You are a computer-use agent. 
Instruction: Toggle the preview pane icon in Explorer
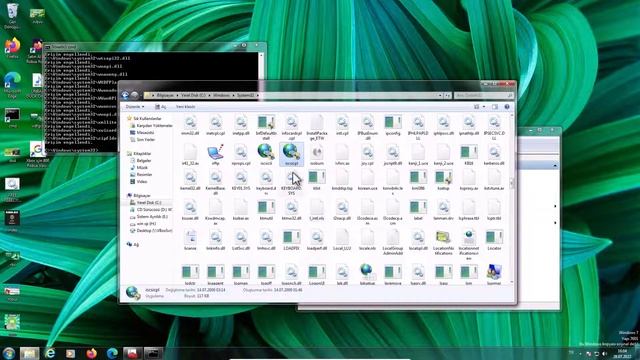(x=495, y=107)
